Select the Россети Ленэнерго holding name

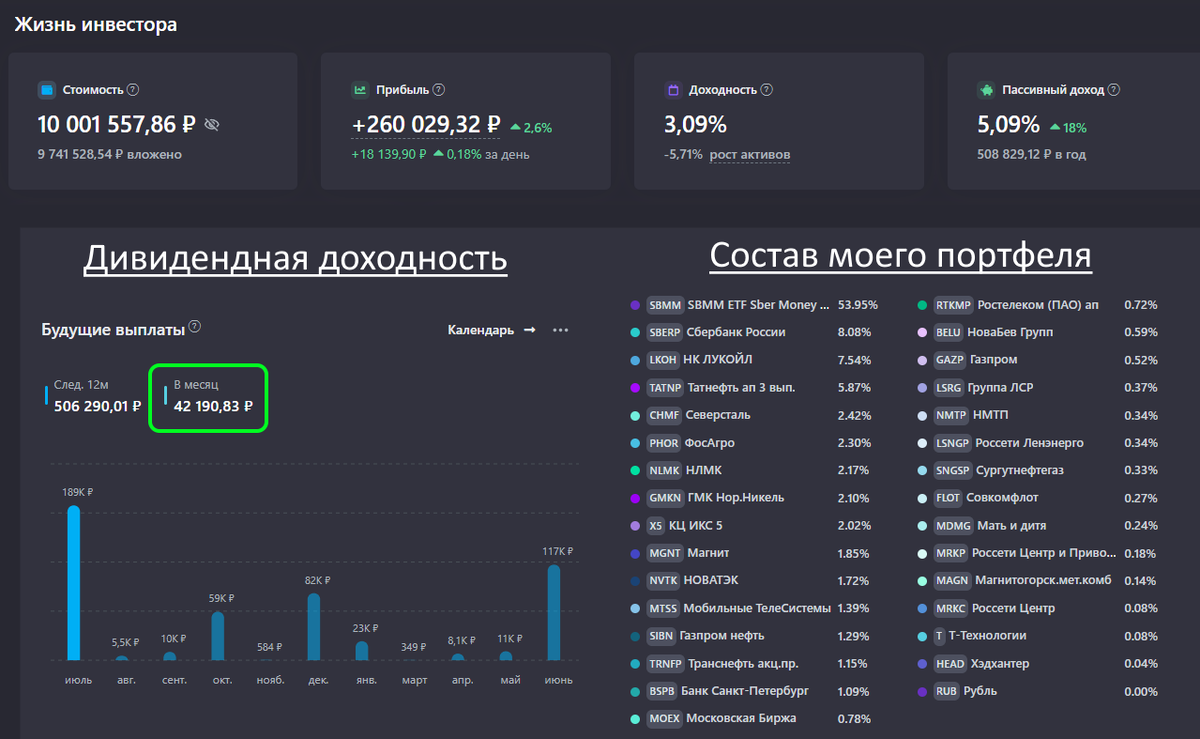point(1030,443)
